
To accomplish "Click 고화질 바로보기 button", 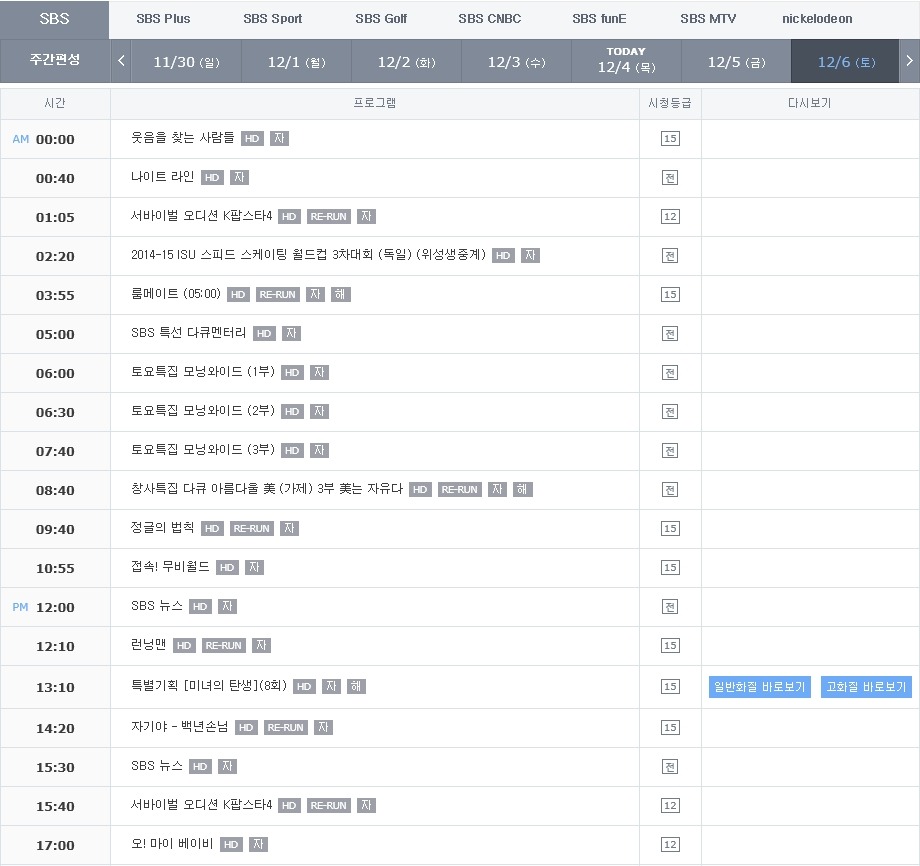I will tap(866, 686).
